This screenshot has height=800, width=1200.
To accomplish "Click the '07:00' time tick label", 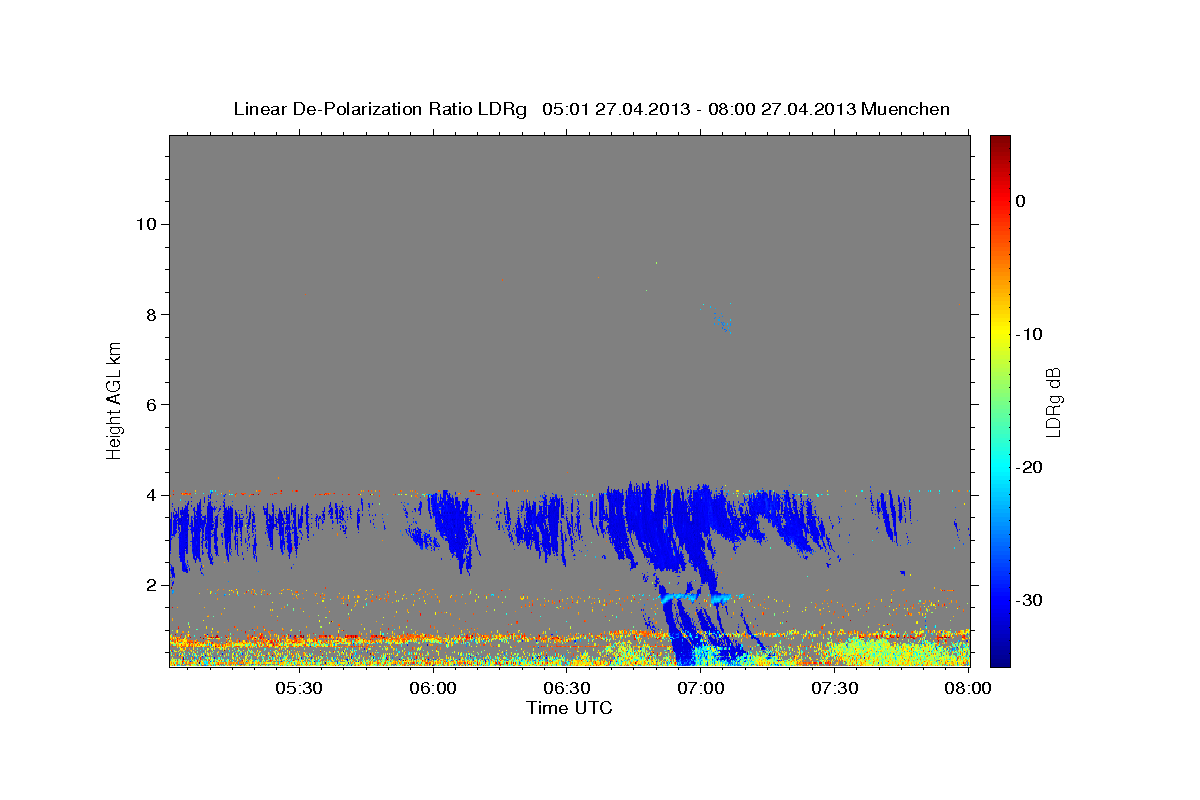I will point(700,689).
